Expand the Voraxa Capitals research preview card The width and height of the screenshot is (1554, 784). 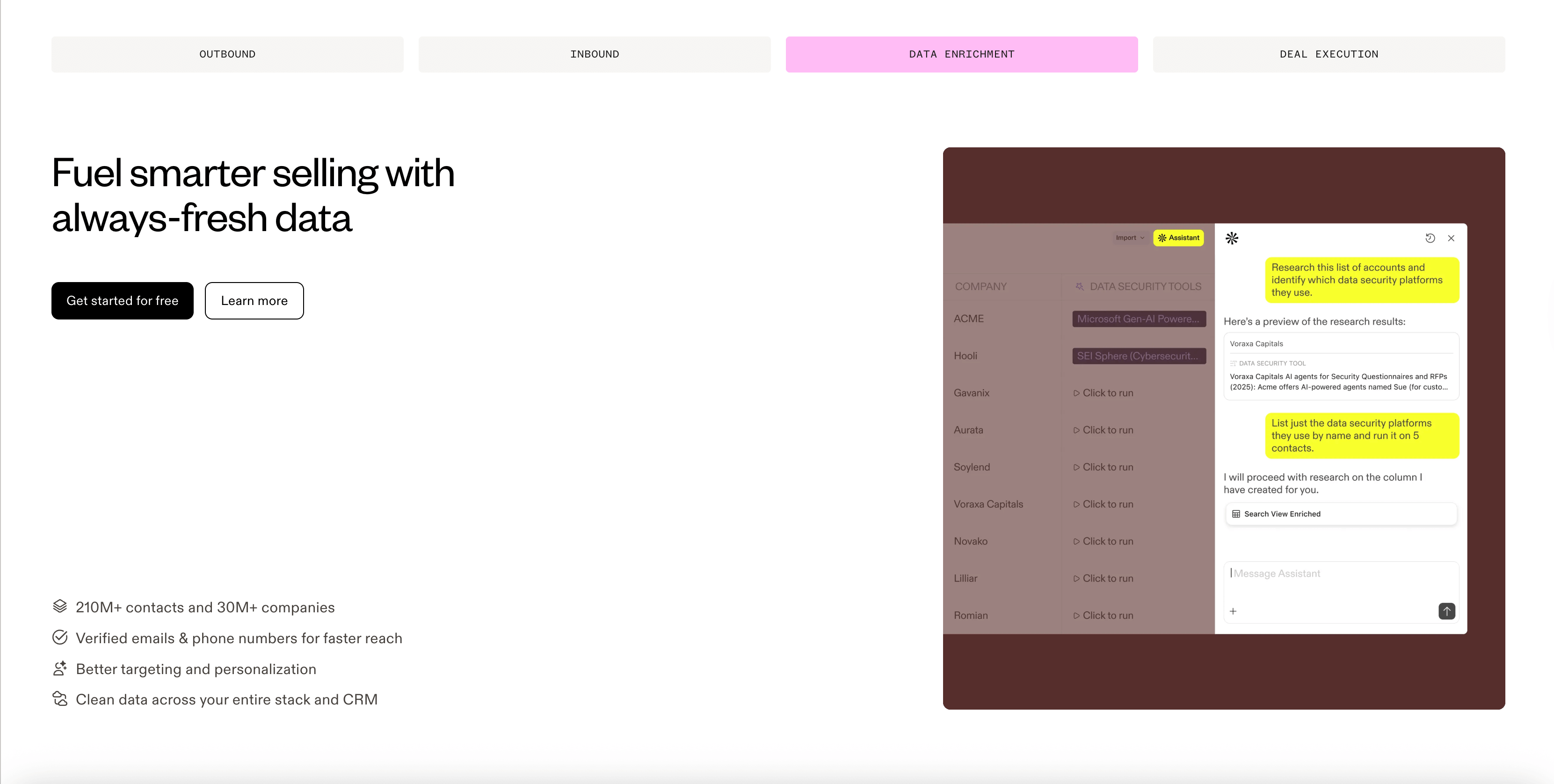[x=1340, y=365]
